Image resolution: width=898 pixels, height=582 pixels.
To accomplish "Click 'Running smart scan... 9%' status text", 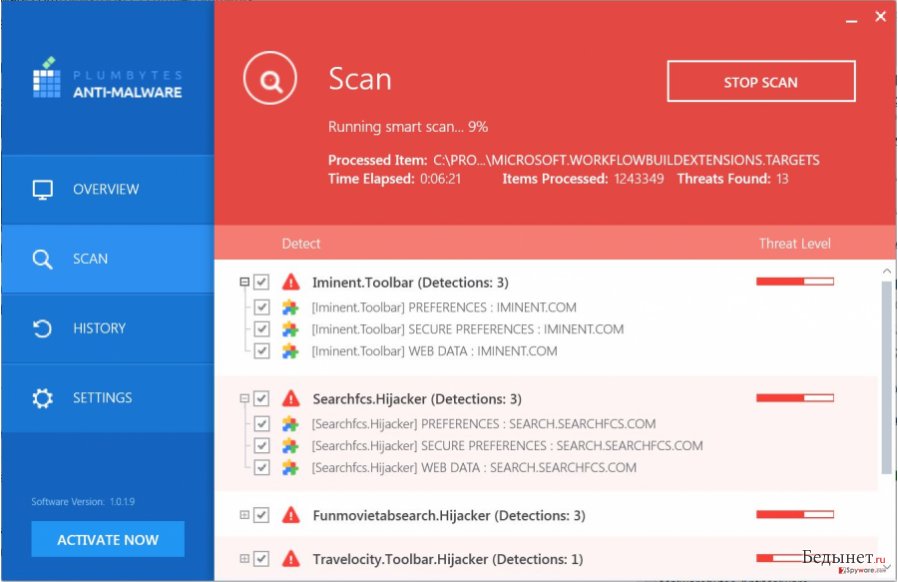I will 408,127.
